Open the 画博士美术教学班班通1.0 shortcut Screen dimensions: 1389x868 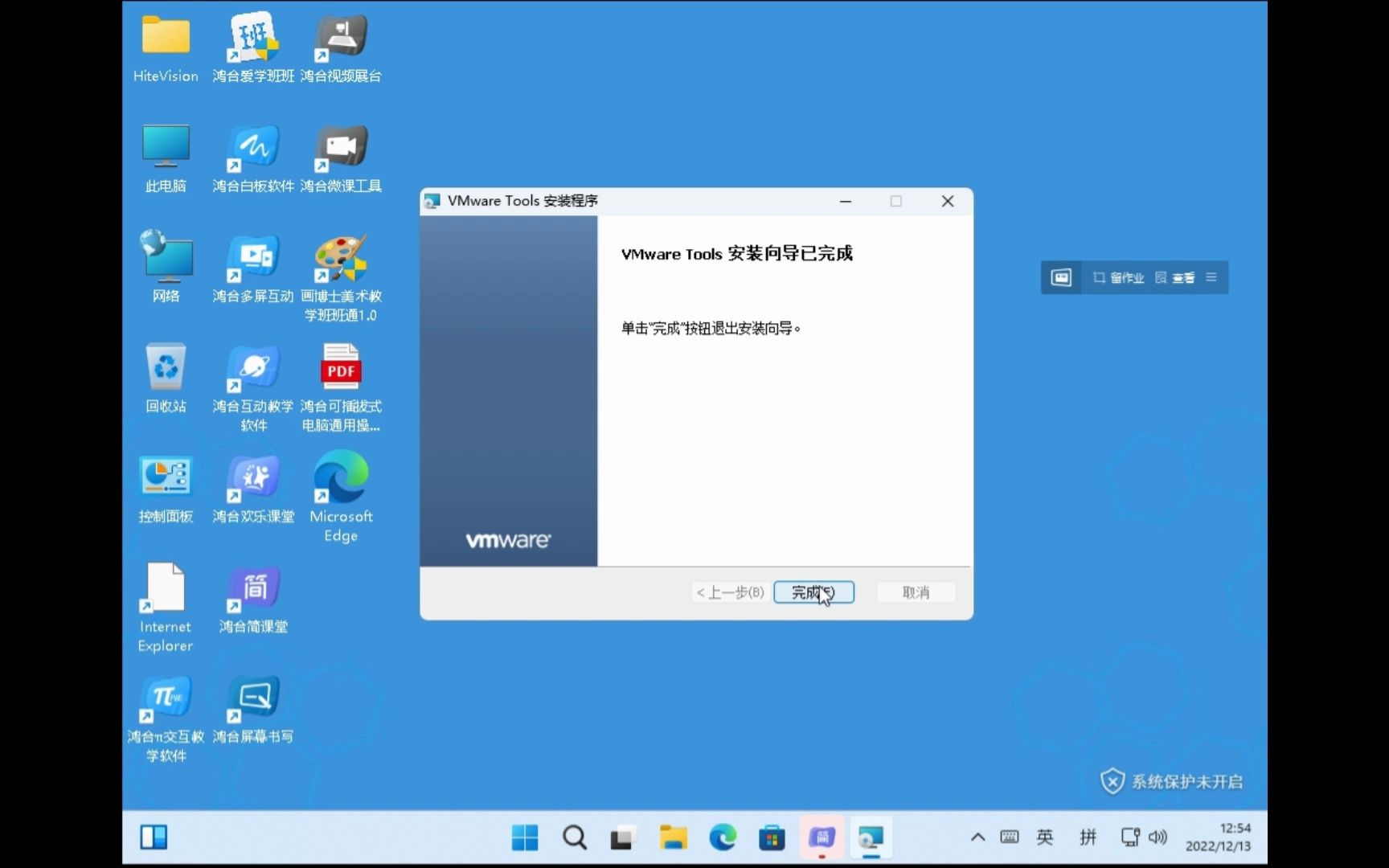[x=341, y=278]
